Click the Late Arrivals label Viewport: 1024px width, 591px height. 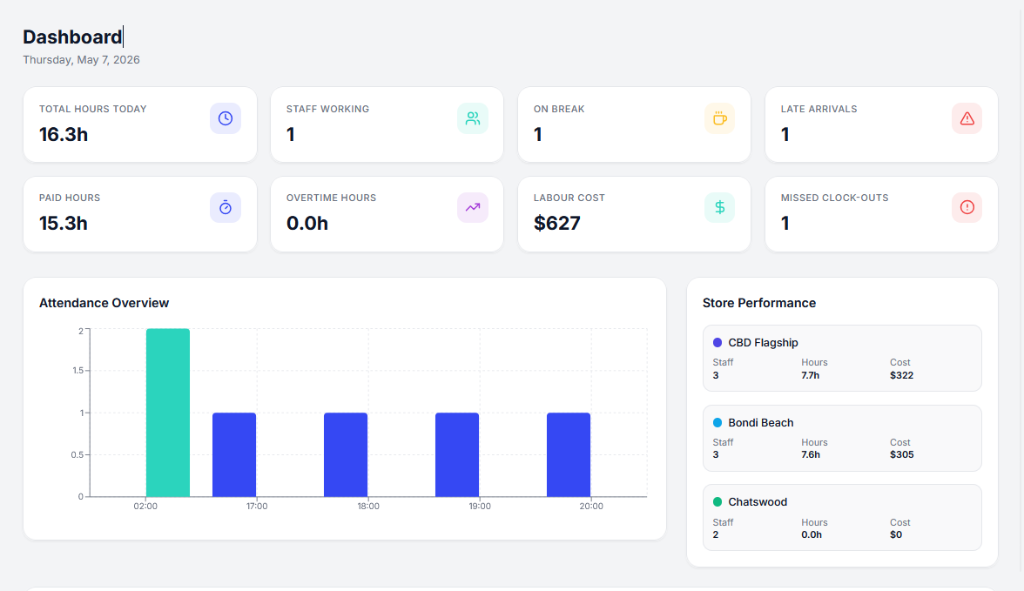[x=819, y=109]
